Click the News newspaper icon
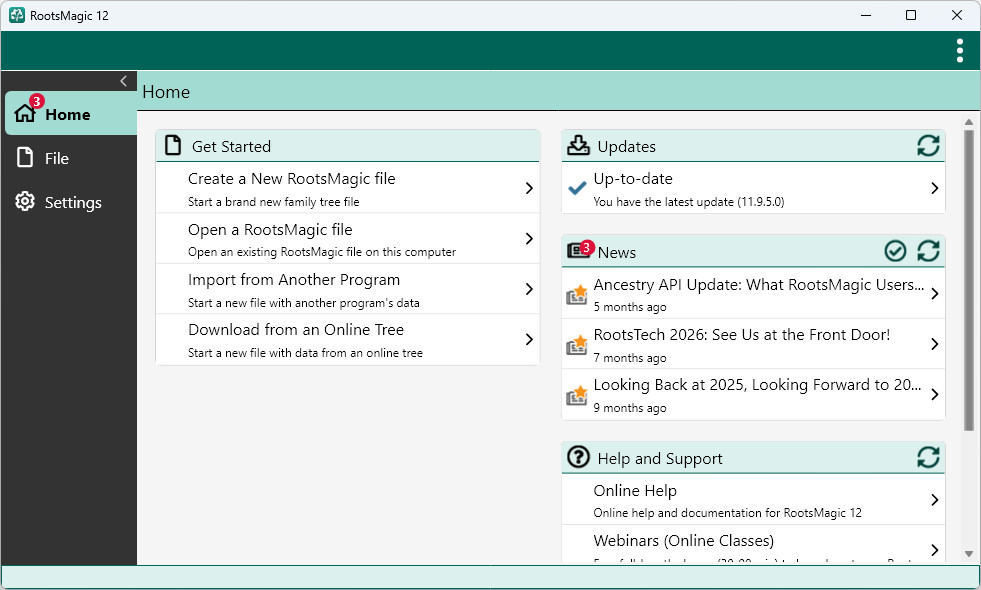 (577, 251)
